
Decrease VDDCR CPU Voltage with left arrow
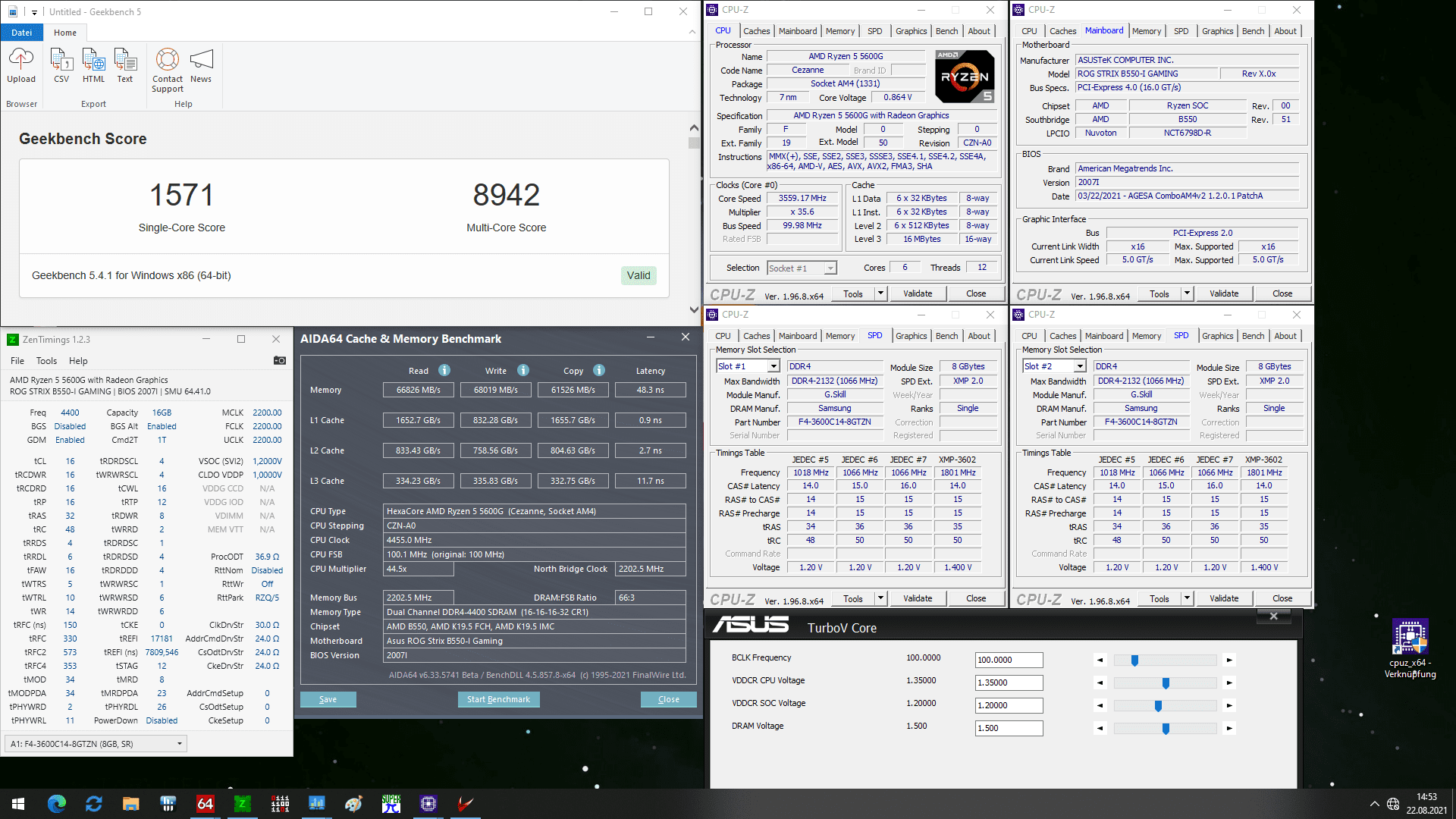[x=1100, y=682]
